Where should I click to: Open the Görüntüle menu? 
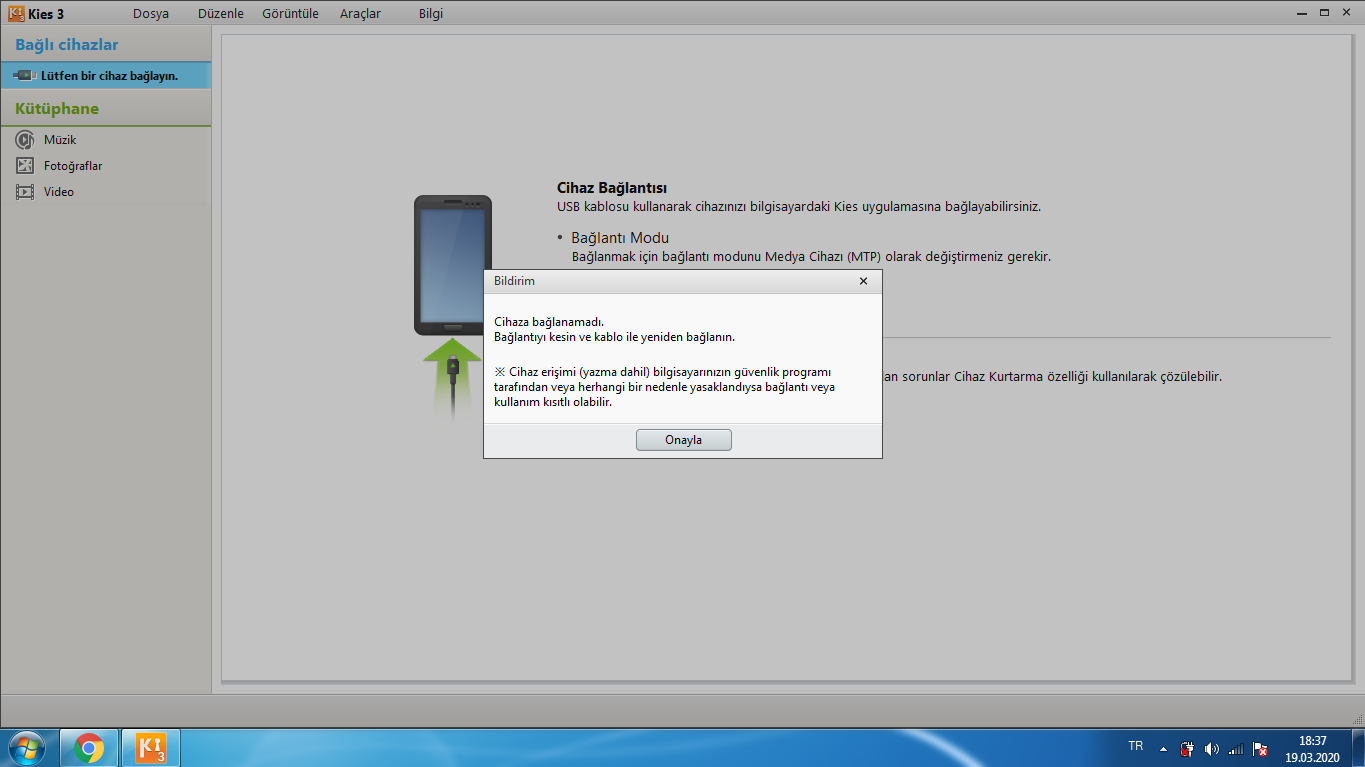pyautogui.click(x=290, y=14)
